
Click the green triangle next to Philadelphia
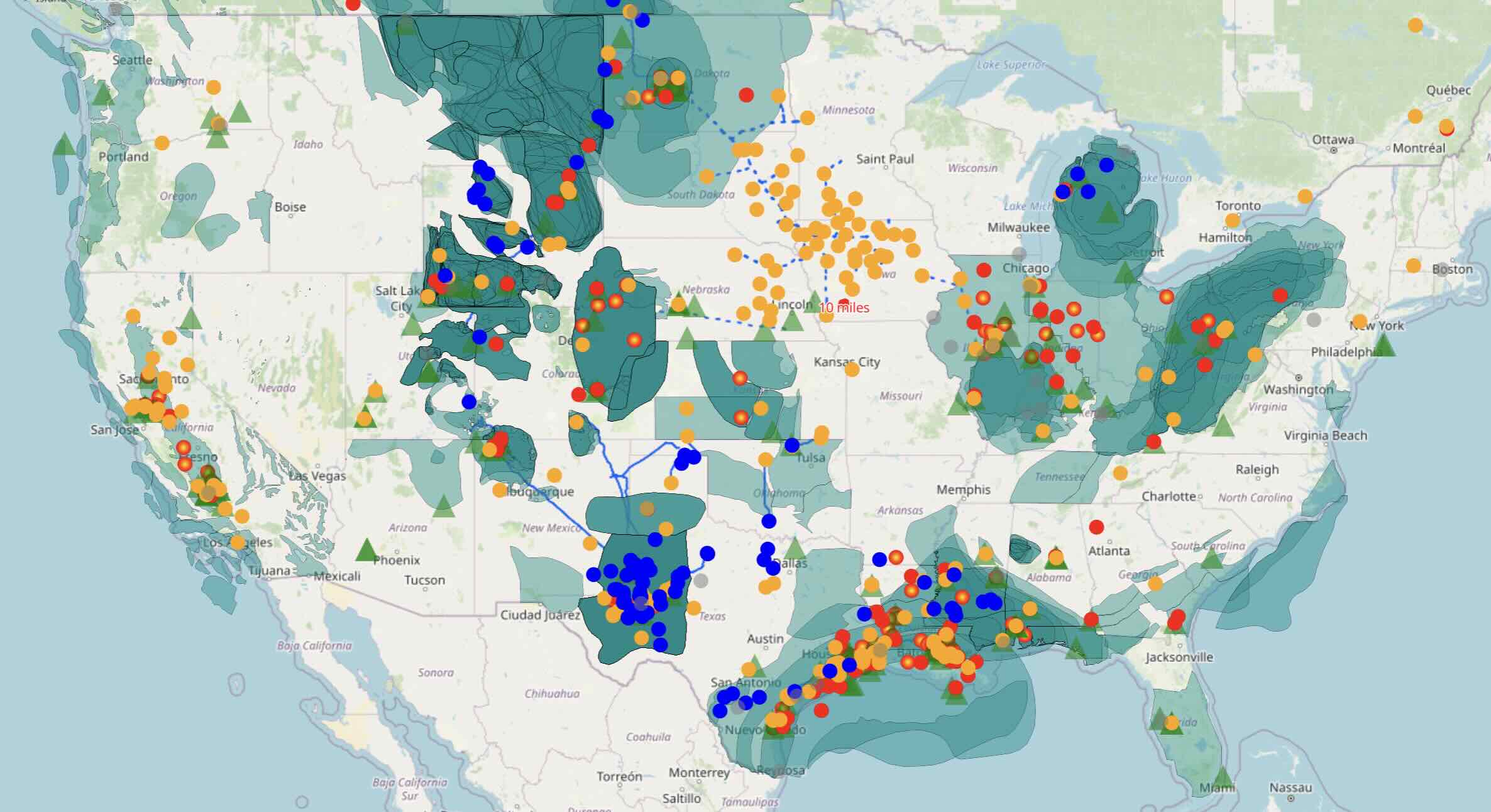coord(1384,344)
